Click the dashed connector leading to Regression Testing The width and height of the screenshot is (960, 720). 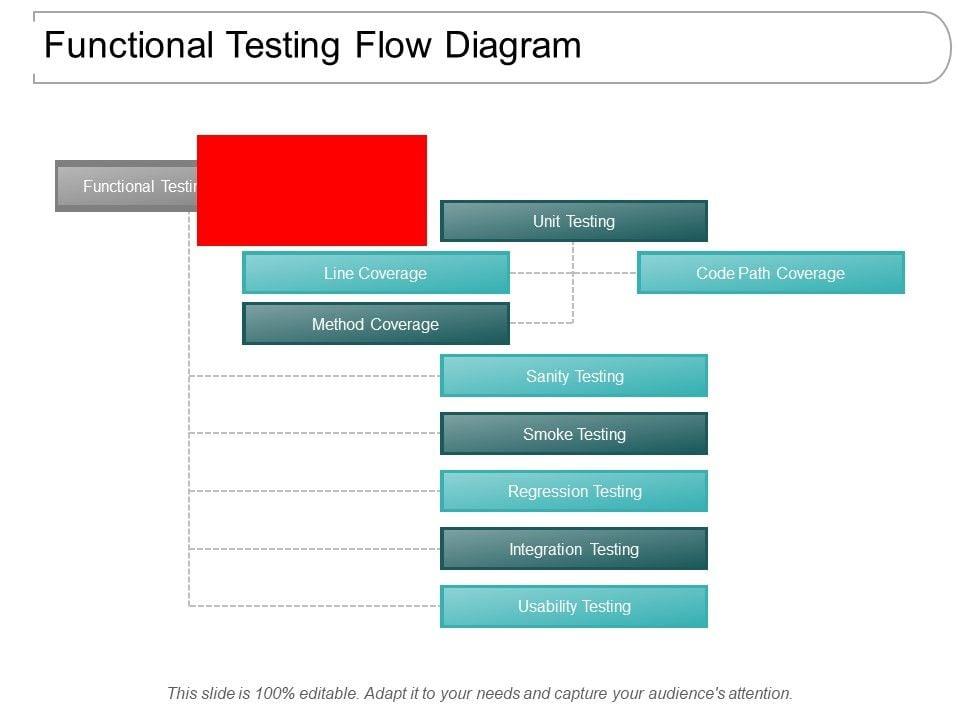click(x=315, y=491)
